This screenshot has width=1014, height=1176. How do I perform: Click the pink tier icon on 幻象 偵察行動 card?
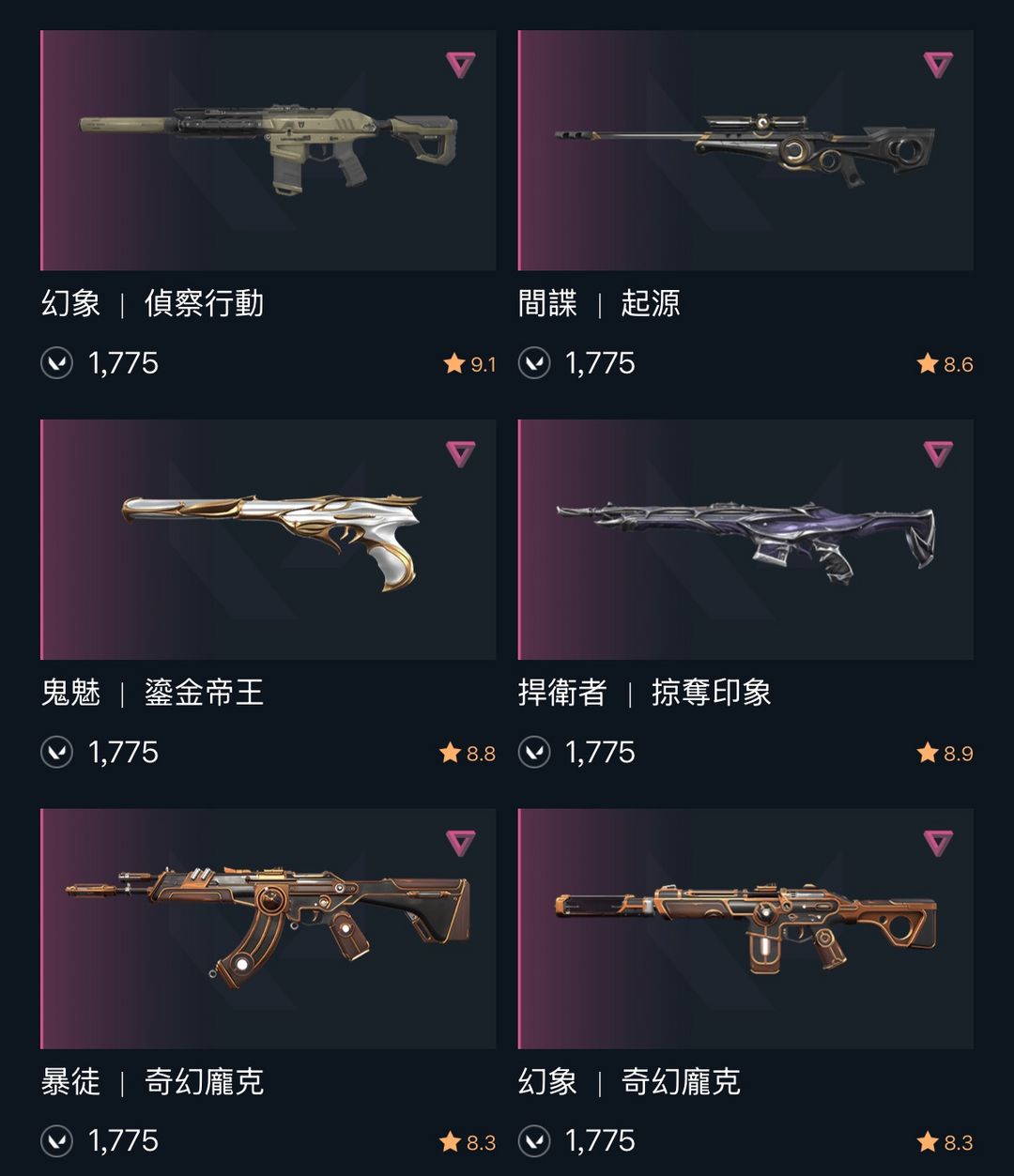tap(460, 65)
